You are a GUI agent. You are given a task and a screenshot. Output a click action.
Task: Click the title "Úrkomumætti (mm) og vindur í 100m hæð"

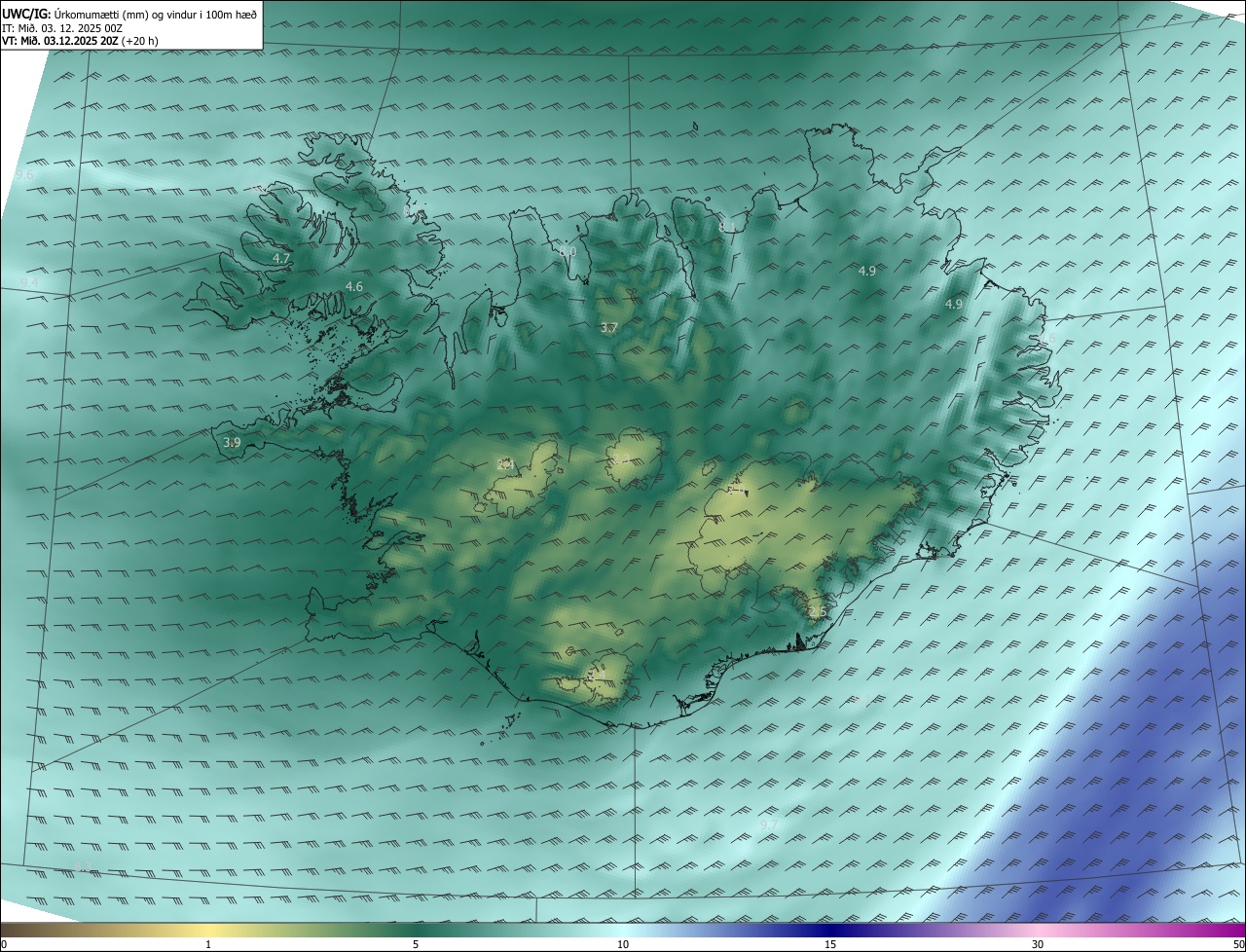tap(155, 15)
